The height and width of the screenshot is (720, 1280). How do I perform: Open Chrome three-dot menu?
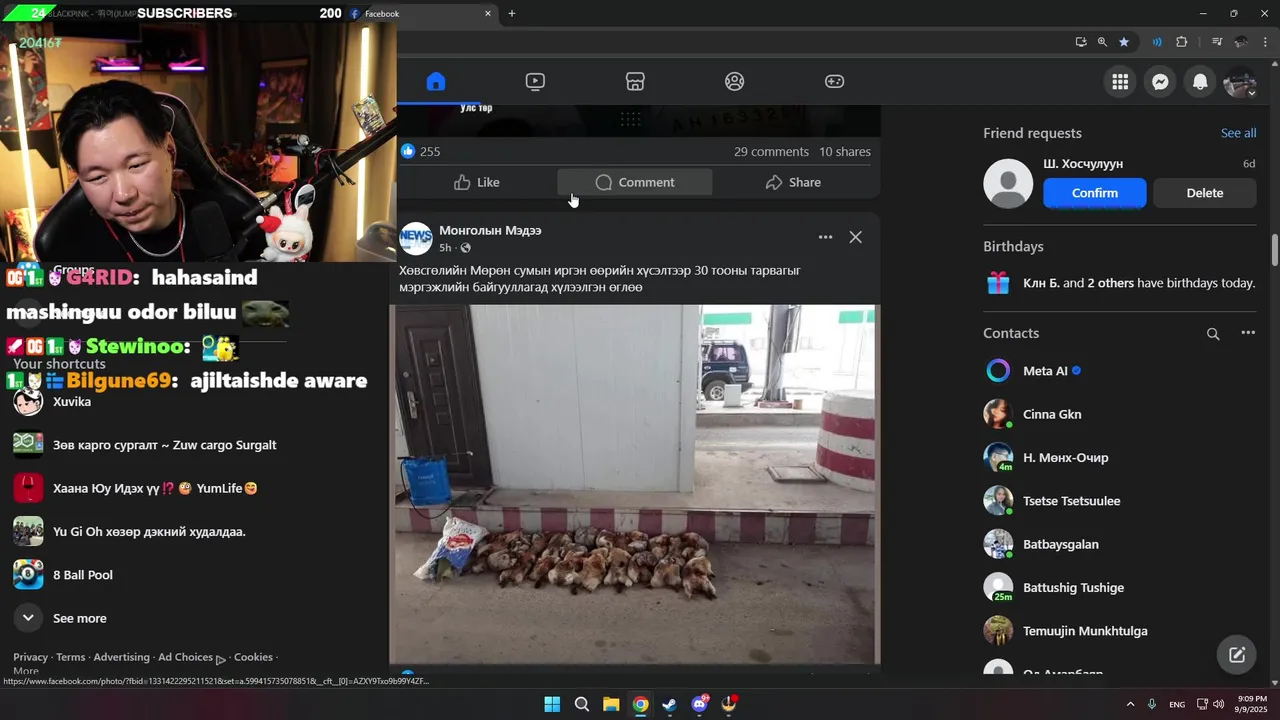tap(1265, 42)
